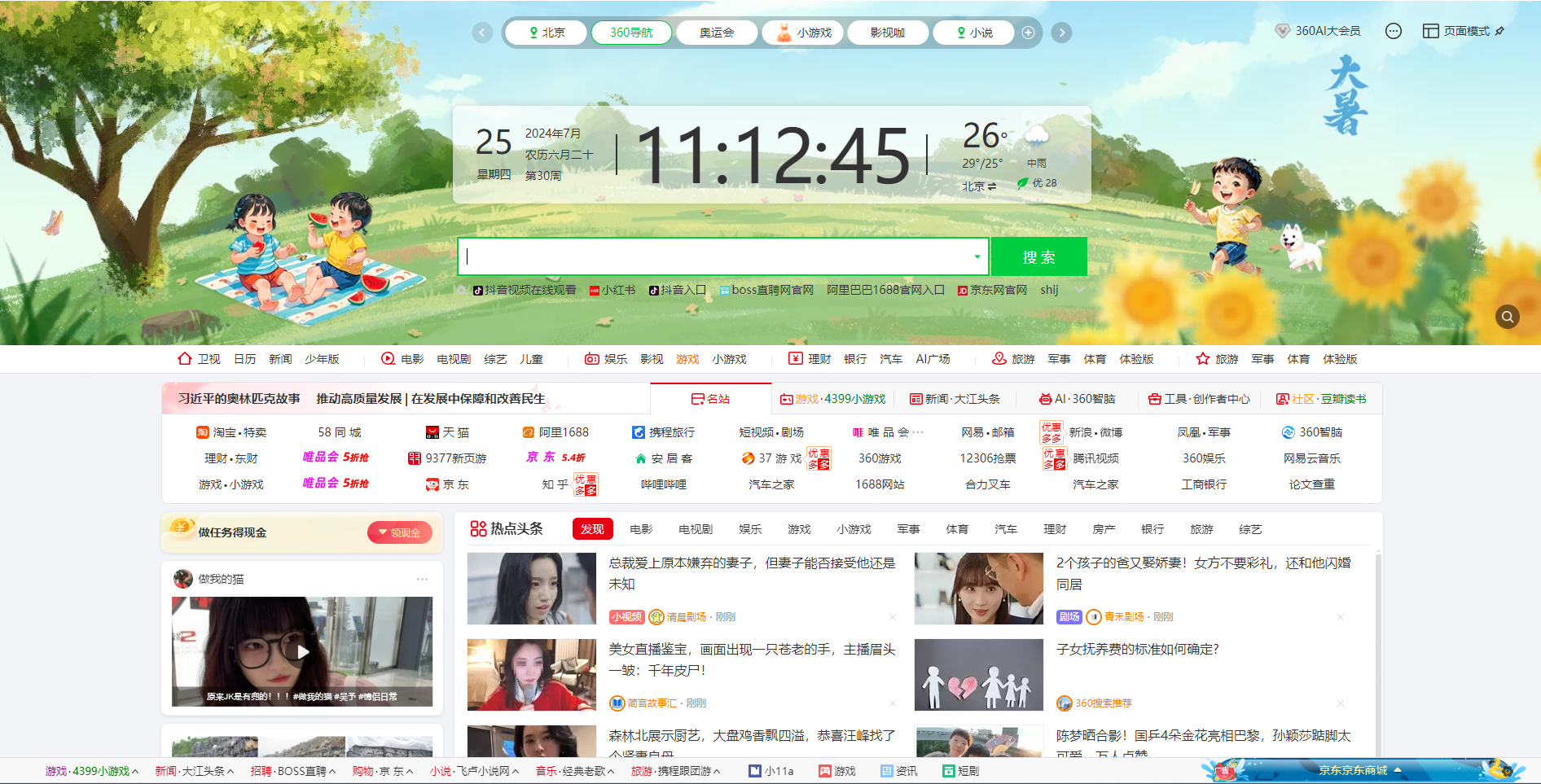Open the three-dots menu on 做我的猫 card

422,579
